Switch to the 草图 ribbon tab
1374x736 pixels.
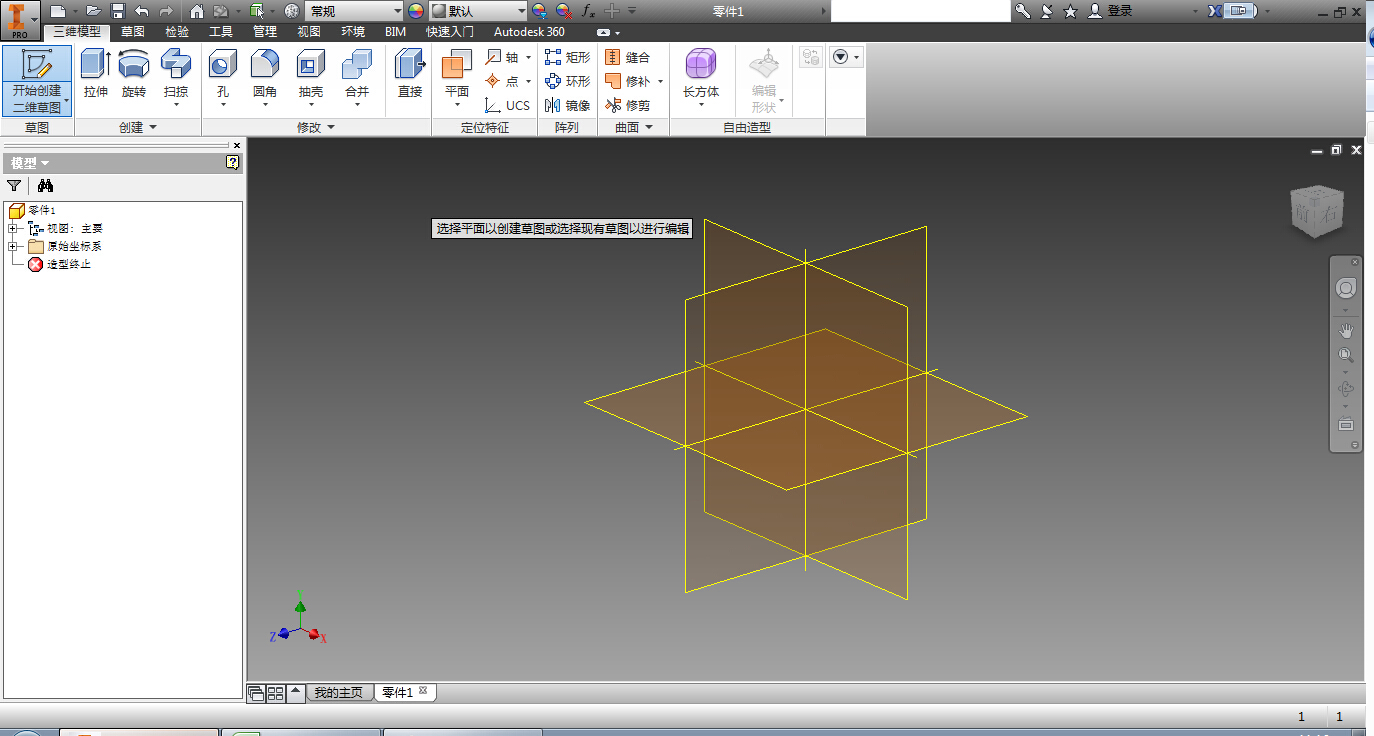tap(132, 32)
